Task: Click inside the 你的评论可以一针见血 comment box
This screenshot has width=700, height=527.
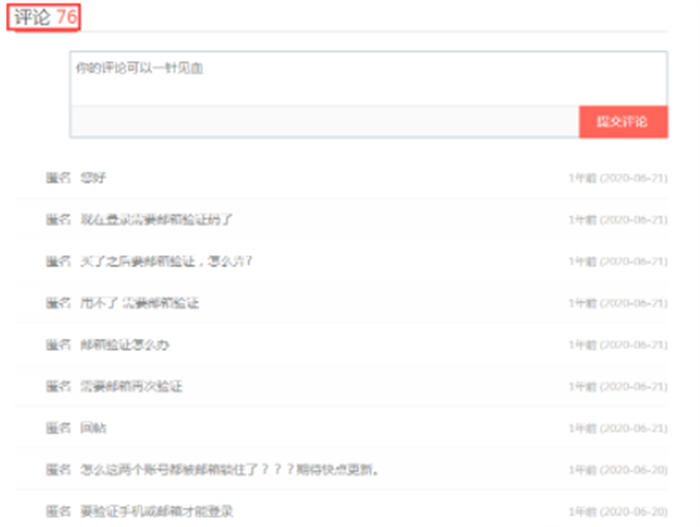Action: (x=368, y=78)
